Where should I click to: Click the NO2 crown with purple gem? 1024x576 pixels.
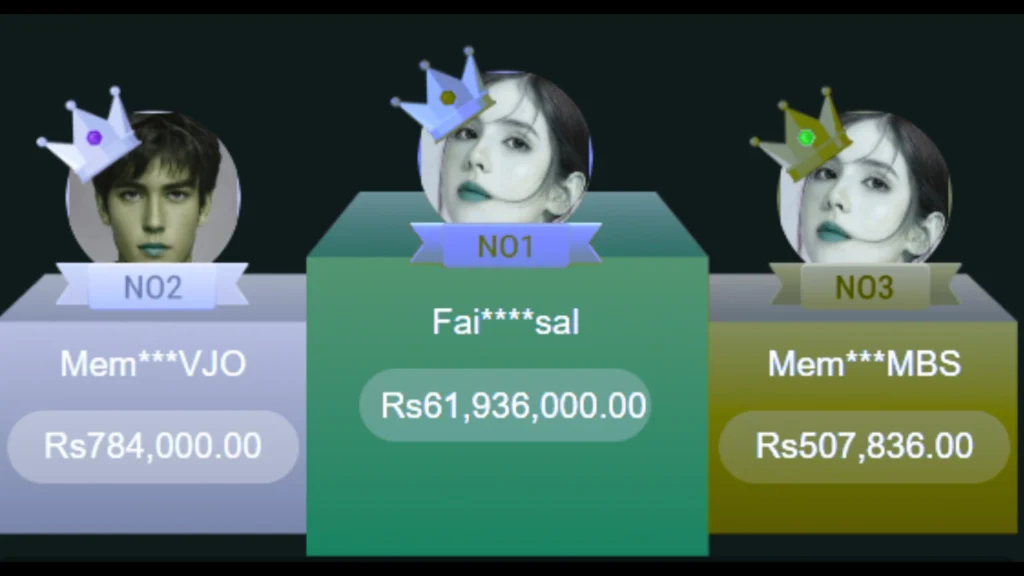pyautogui.click(x=88, y=134)
